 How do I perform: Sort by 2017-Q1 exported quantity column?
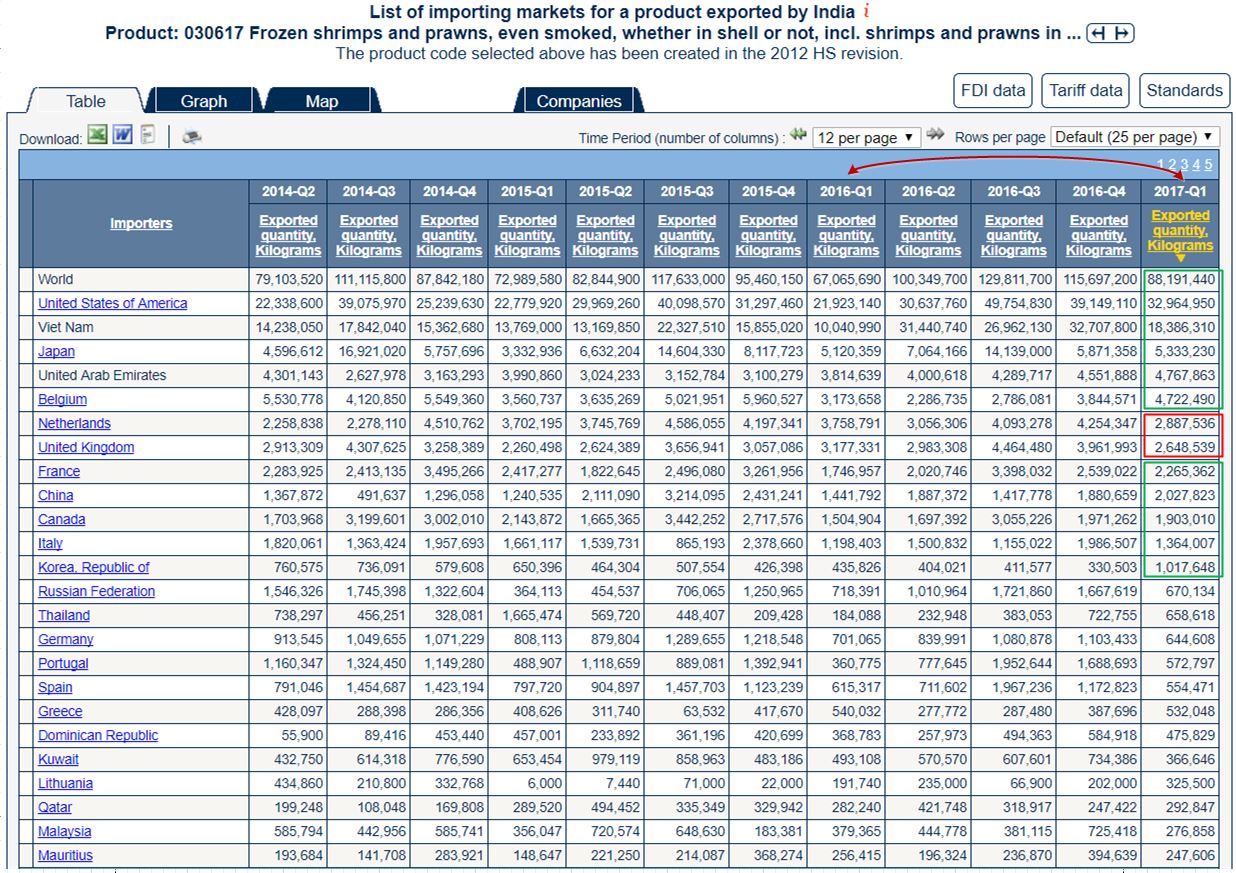[1180, 231]
